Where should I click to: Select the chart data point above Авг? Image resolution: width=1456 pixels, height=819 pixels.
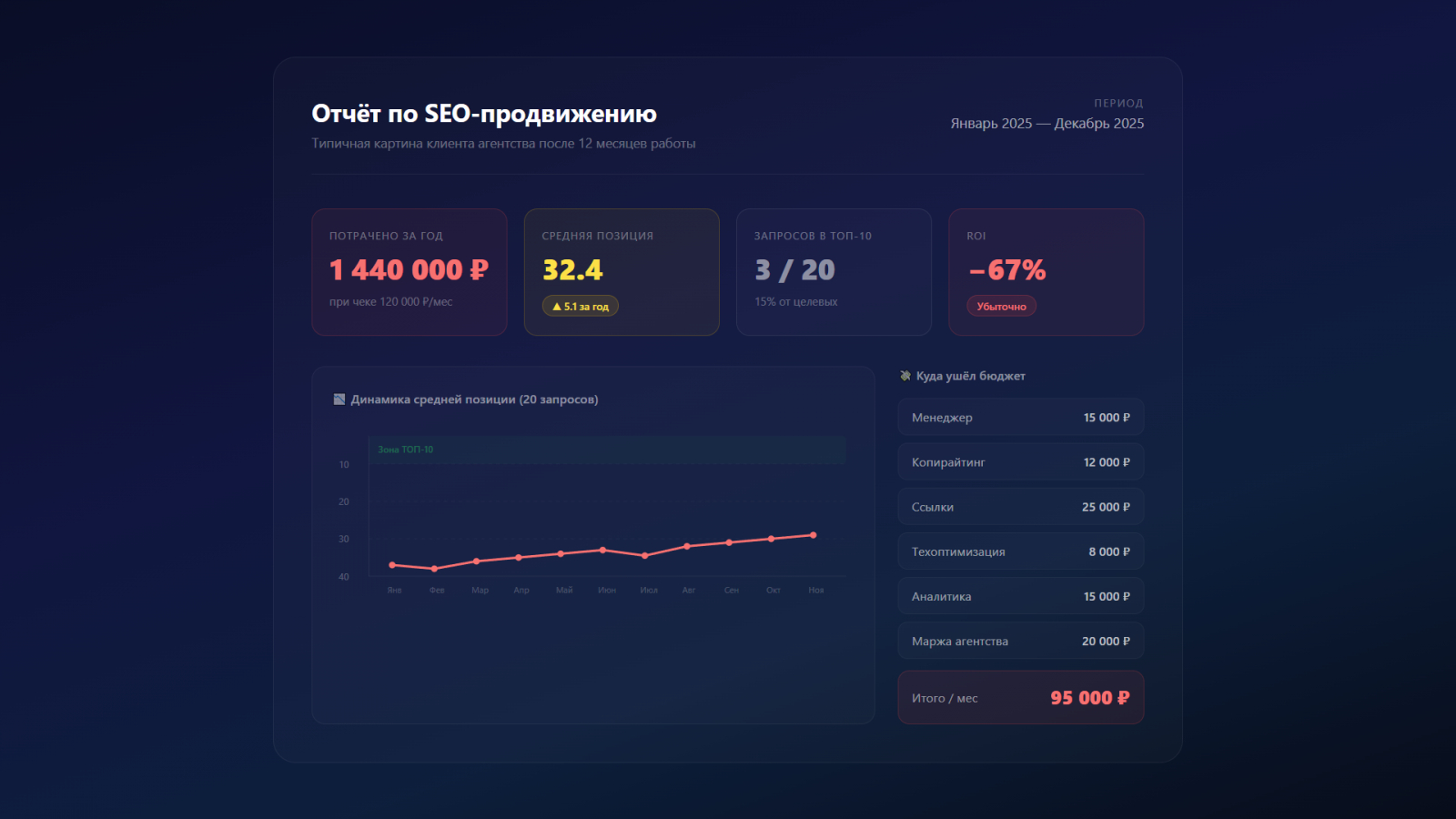point(687,546)
